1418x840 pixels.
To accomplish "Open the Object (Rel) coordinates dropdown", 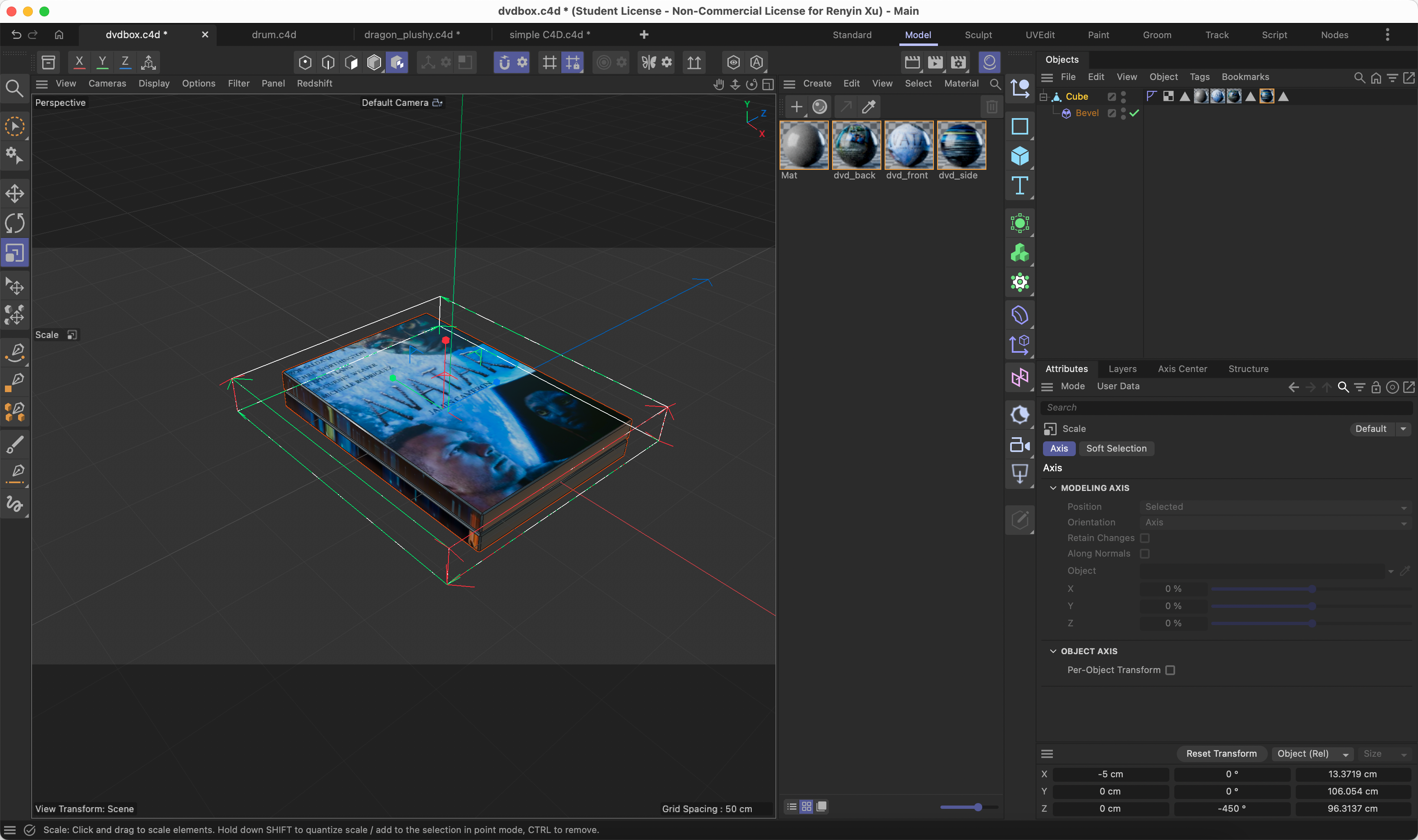I will pyautogui.click(x=1312, y=753).
